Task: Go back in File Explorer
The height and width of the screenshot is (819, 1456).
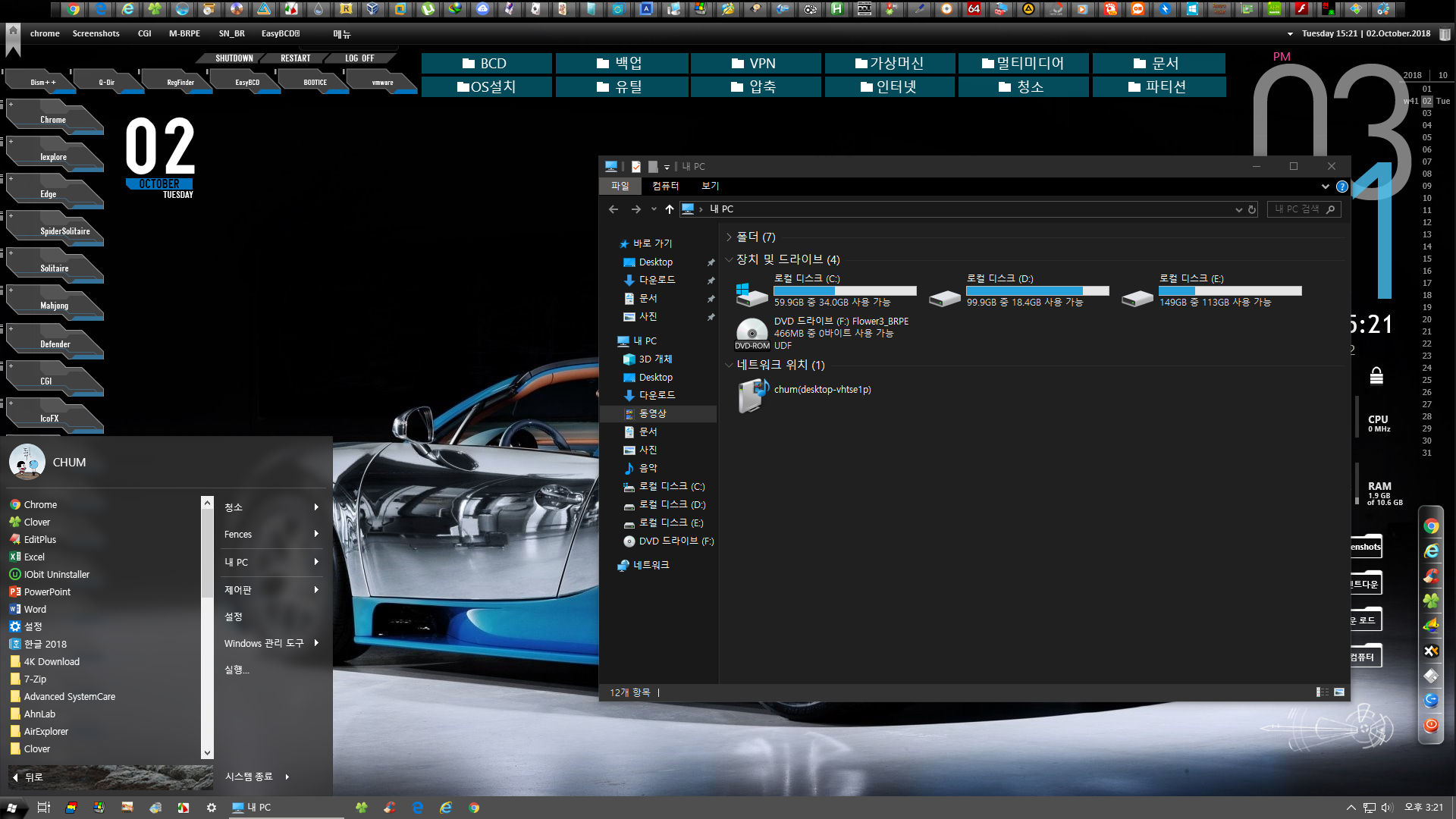Action: [613, 209]
